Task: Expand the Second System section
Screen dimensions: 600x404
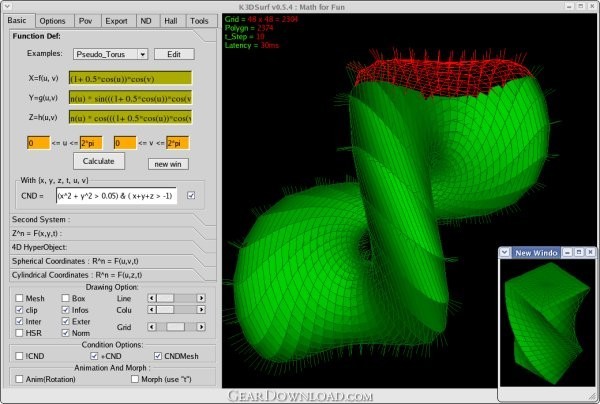Action: (113, 220)
